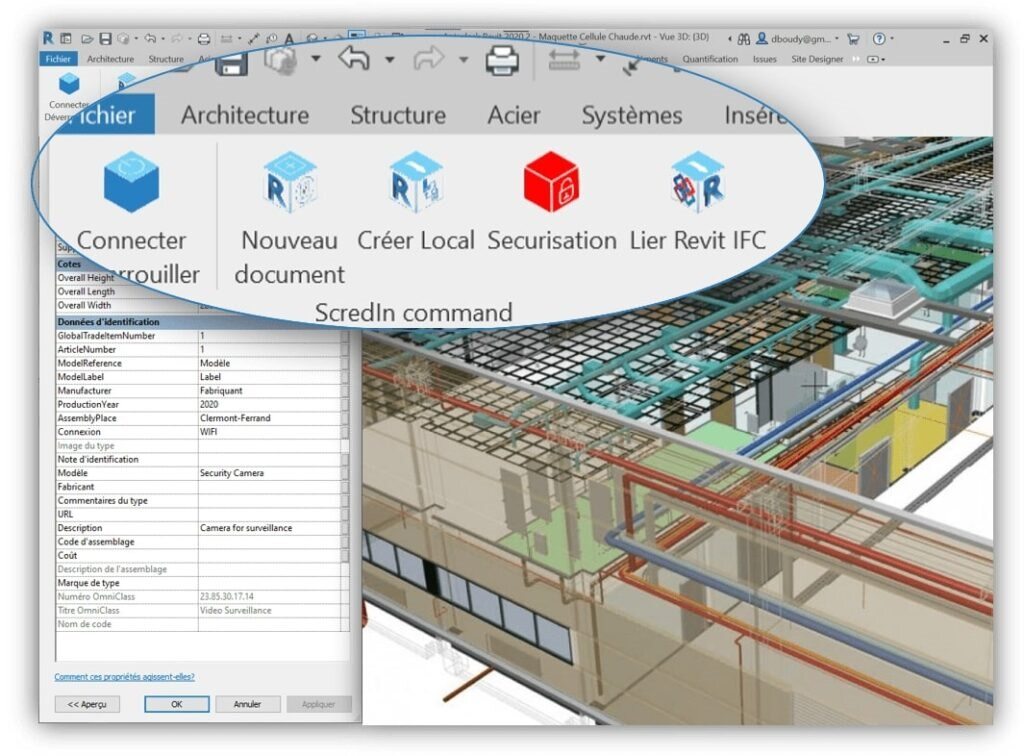Screen dimensions: 1024x756
Task: Click the enlarged Undo arrow icon
Action: [354, 59]
